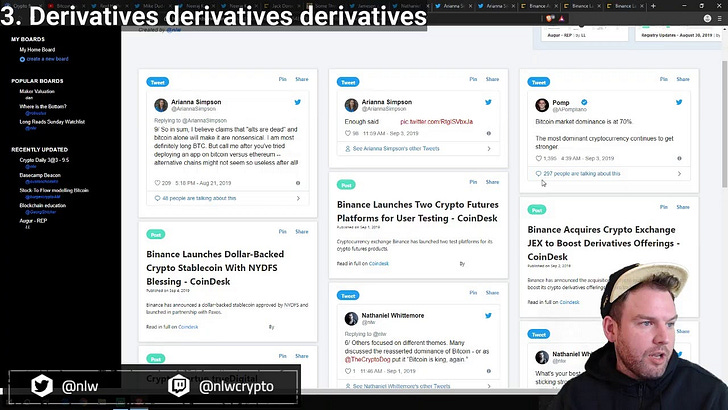Click the person icon beside 'See Arianna Simpson's other Tweets'
This screenshot has width=728, height=410.
pos(347,149)
